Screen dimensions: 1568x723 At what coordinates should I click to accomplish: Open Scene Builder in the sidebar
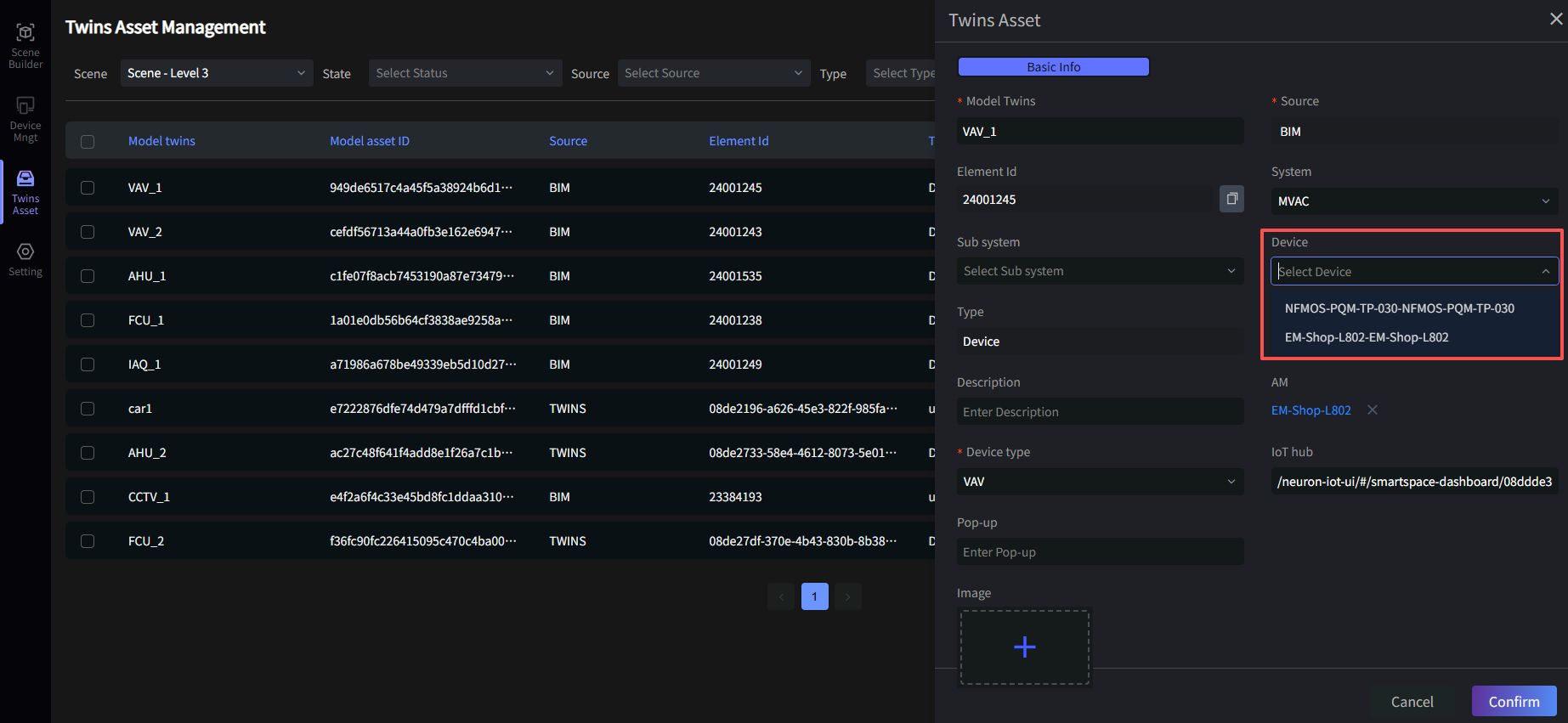pyautogui.click(x=25, y=45)
